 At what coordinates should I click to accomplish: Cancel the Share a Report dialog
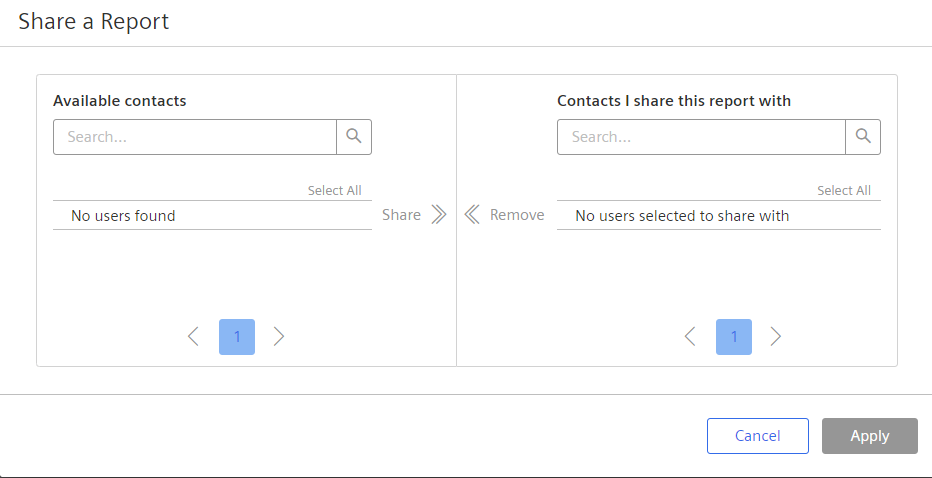coord(758,436)
